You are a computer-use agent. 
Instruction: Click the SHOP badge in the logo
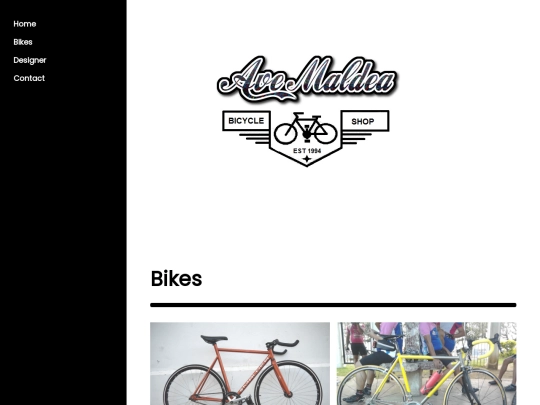coord(365,121)
